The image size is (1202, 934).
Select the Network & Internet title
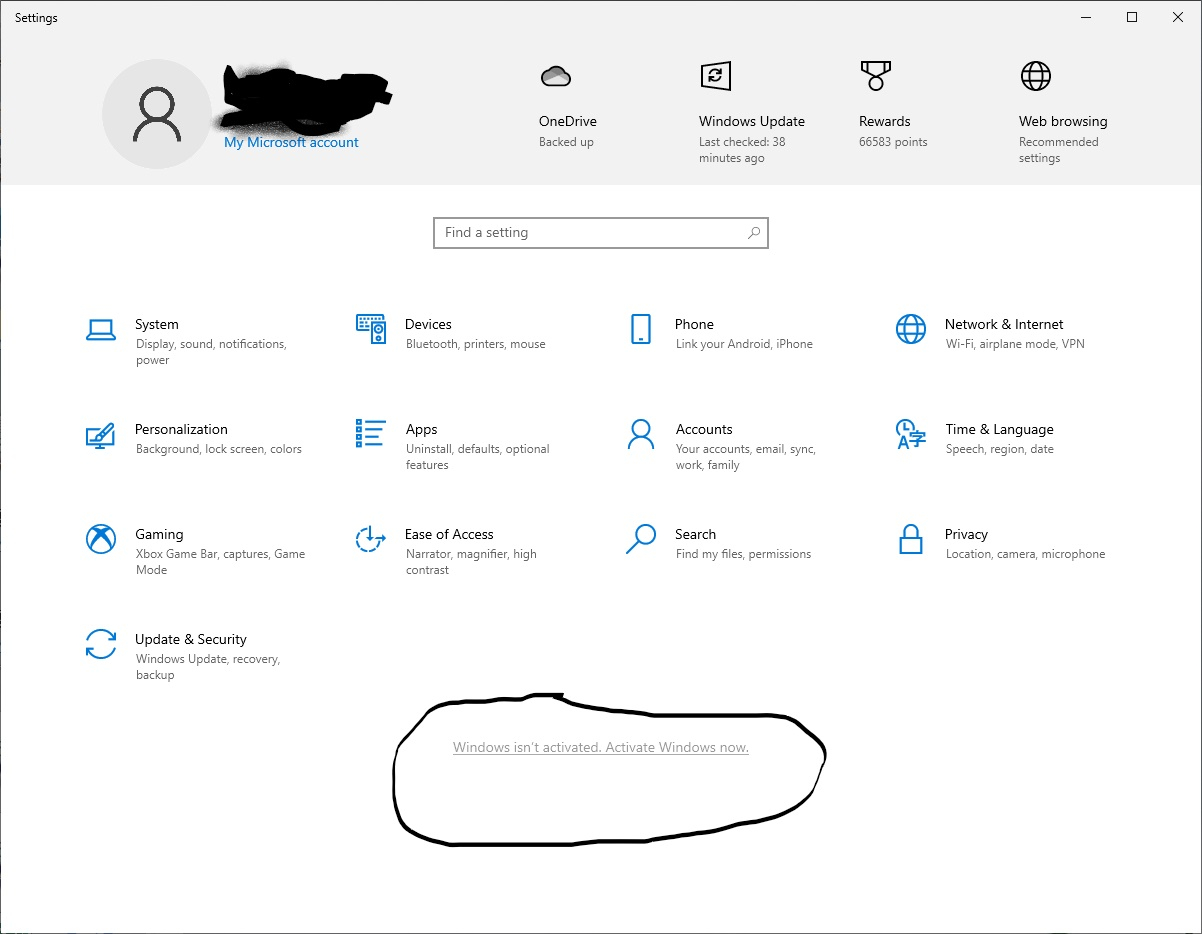click(1004, 324)
